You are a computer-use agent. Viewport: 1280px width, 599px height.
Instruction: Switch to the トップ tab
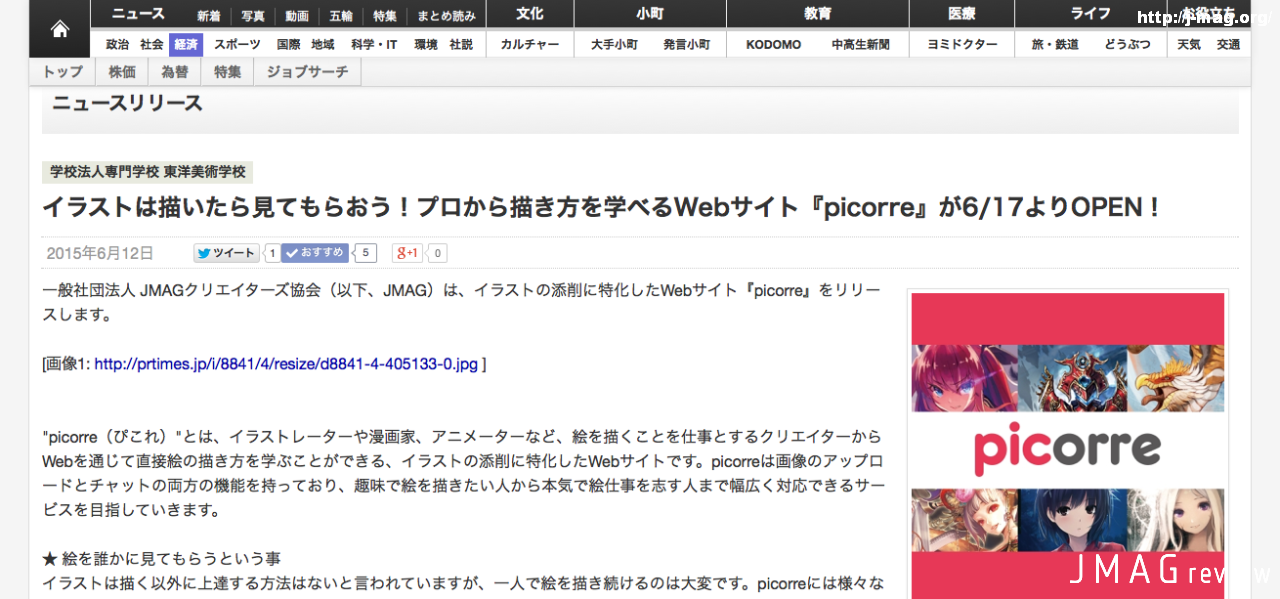(x=63, y=72)
